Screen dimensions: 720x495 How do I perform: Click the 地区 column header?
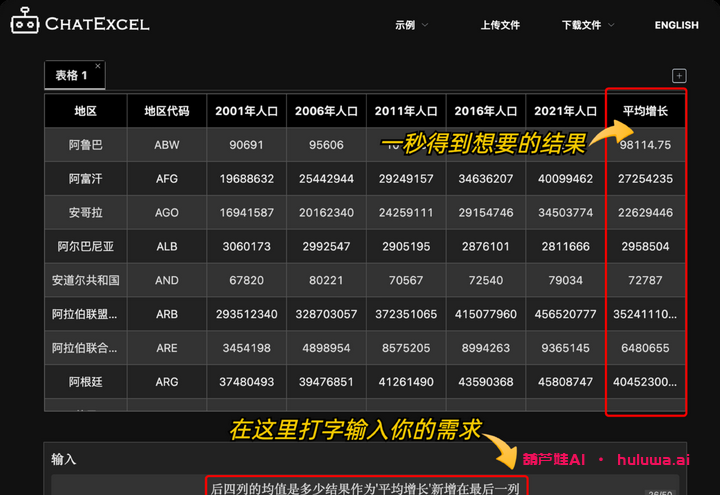tap(86, 111)
